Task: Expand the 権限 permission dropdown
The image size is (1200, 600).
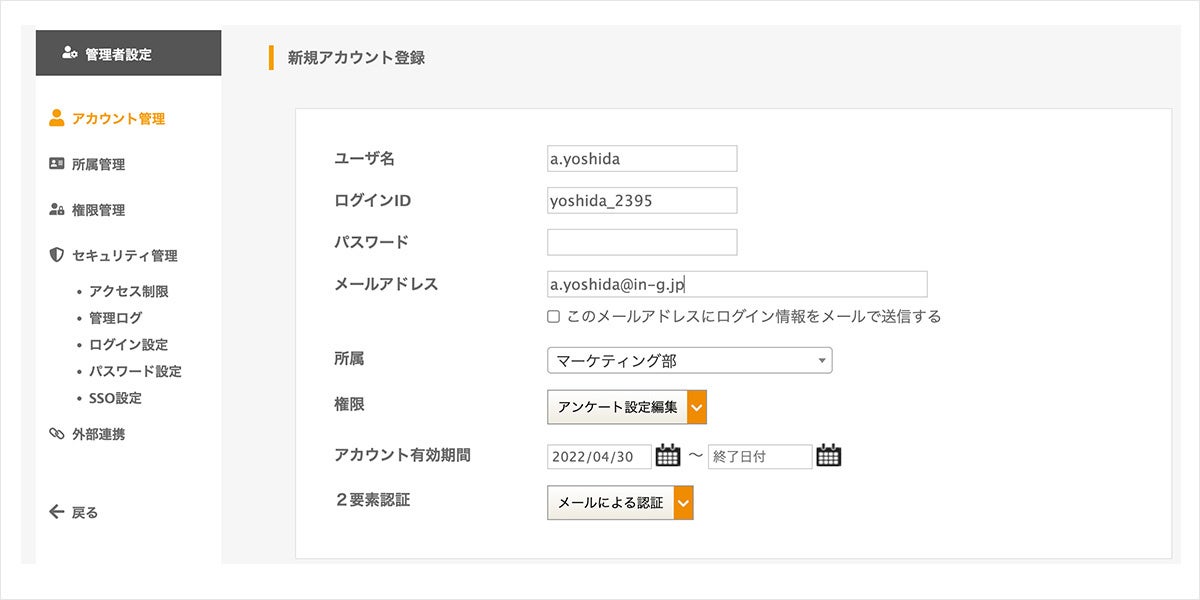Action: [x=698, y=407]
